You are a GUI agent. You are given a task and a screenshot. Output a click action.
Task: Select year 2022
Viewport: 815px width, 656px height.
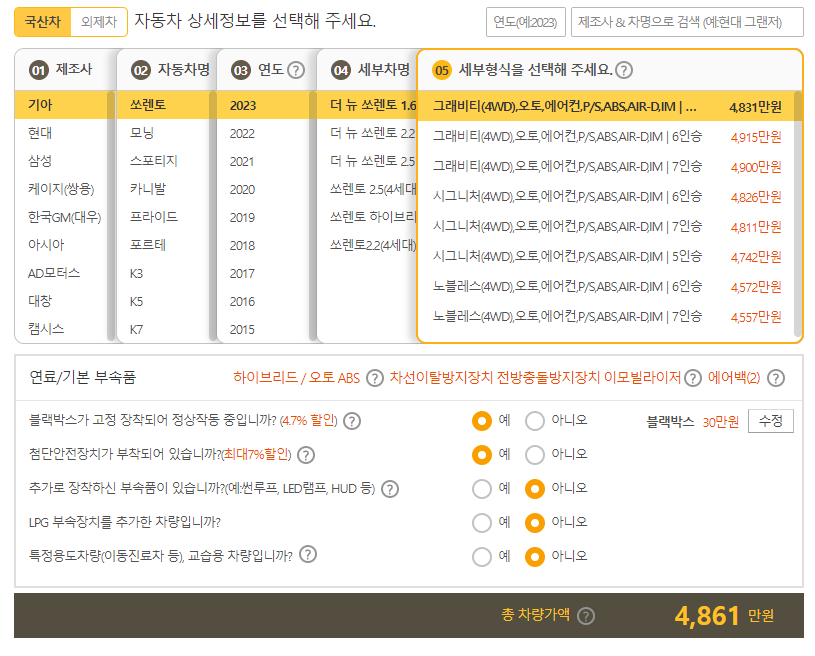coord(262,133)
